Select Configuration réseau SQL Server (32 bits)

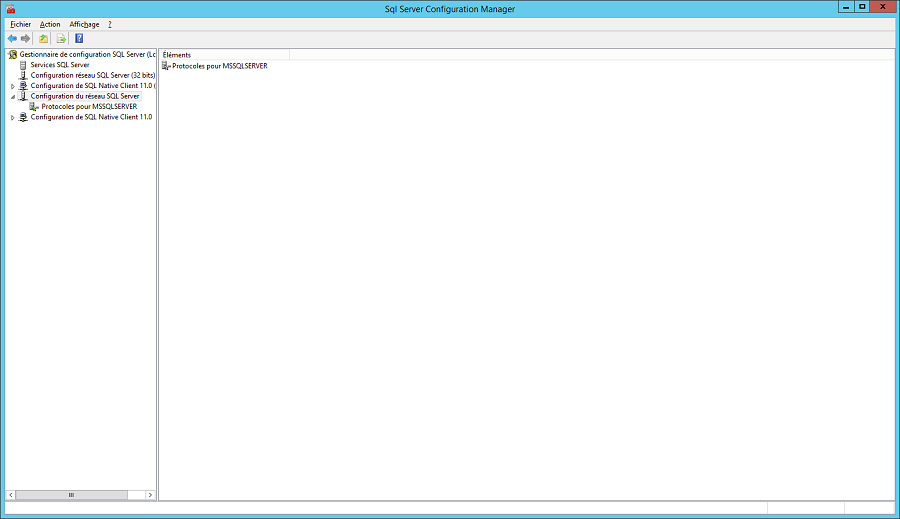(x=92, y=75)
